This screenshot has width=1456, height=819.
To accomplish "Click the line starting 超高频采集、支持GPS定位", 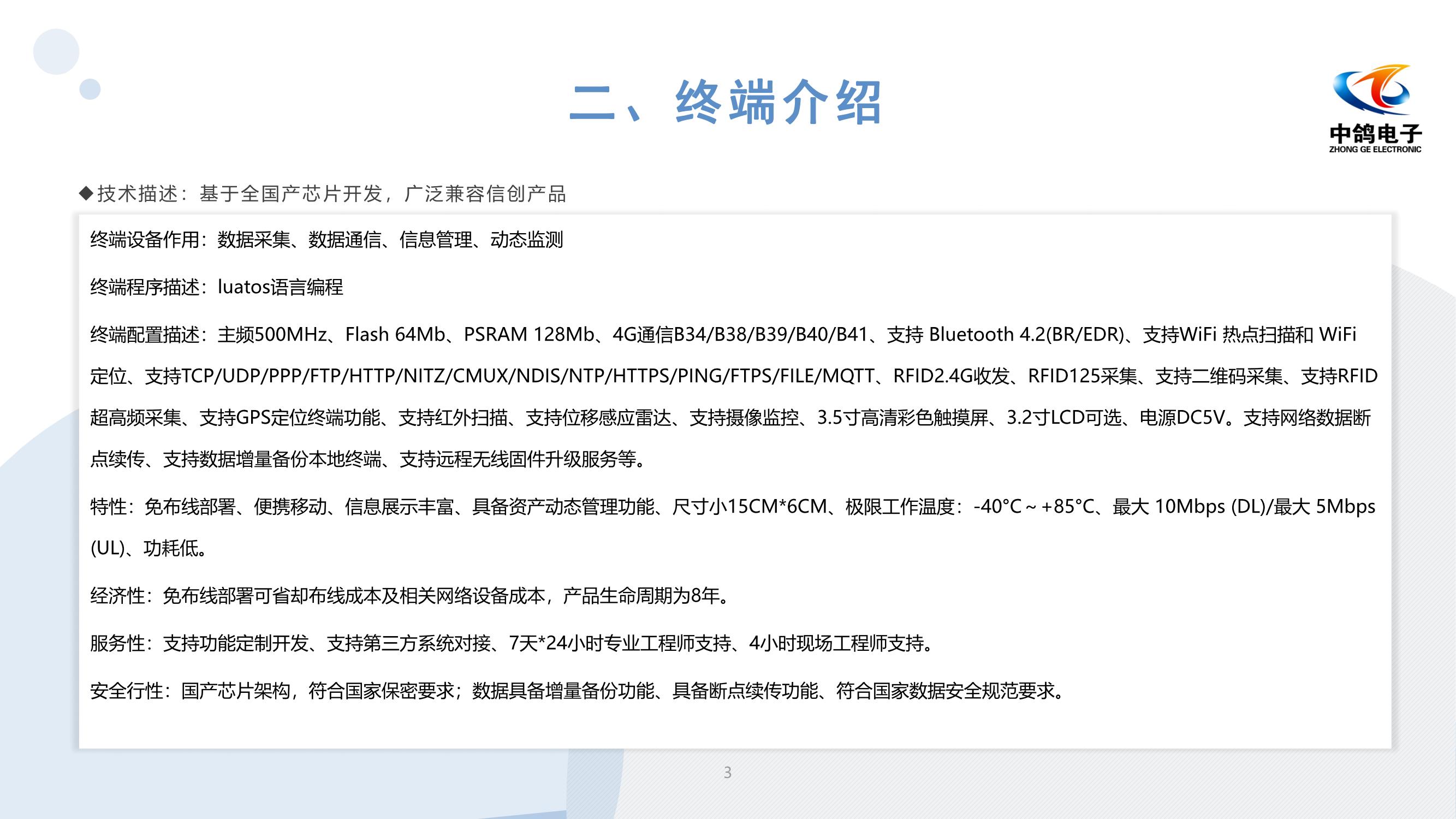I will [730, 418].
